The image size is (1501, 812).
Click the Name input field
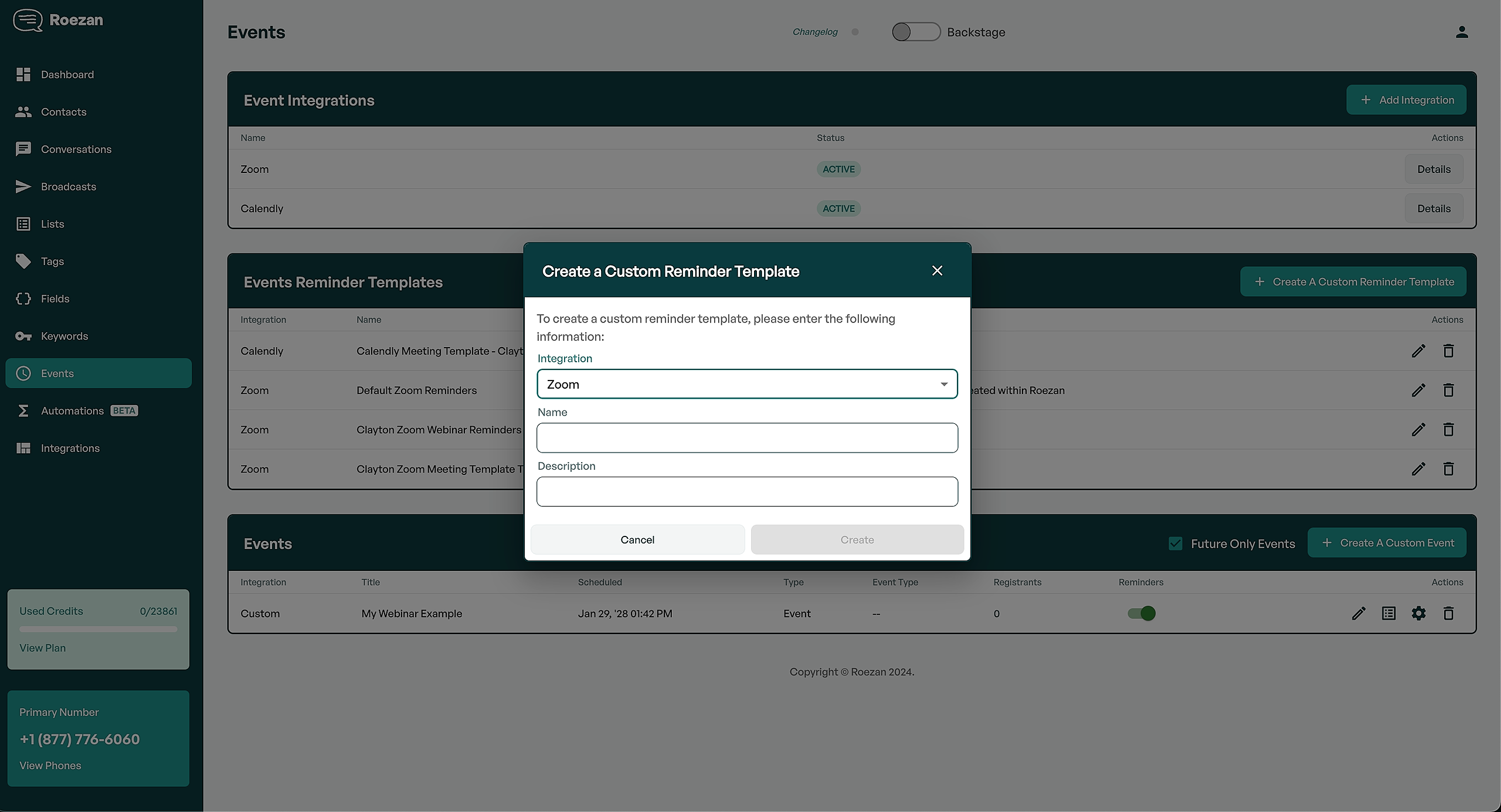coord(747,438)
